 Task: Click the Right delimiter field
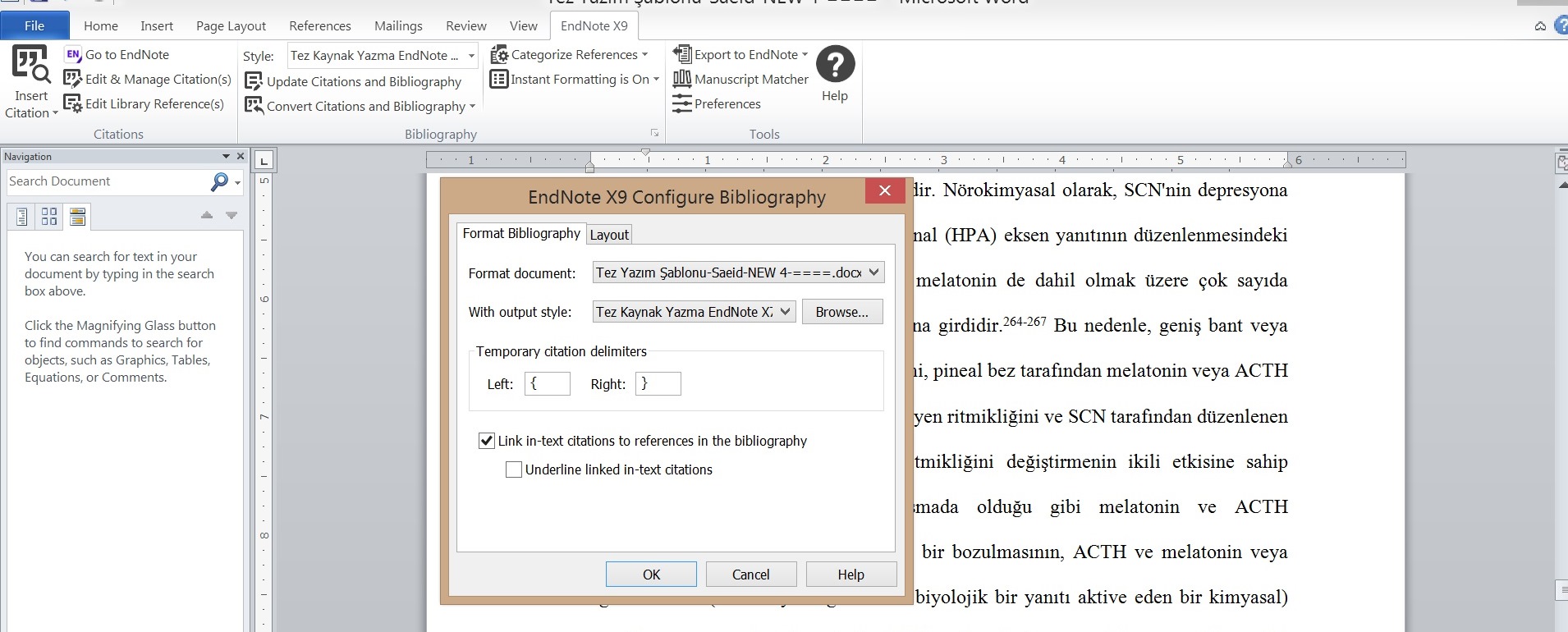pyautogui.click(x=658, y=383)
